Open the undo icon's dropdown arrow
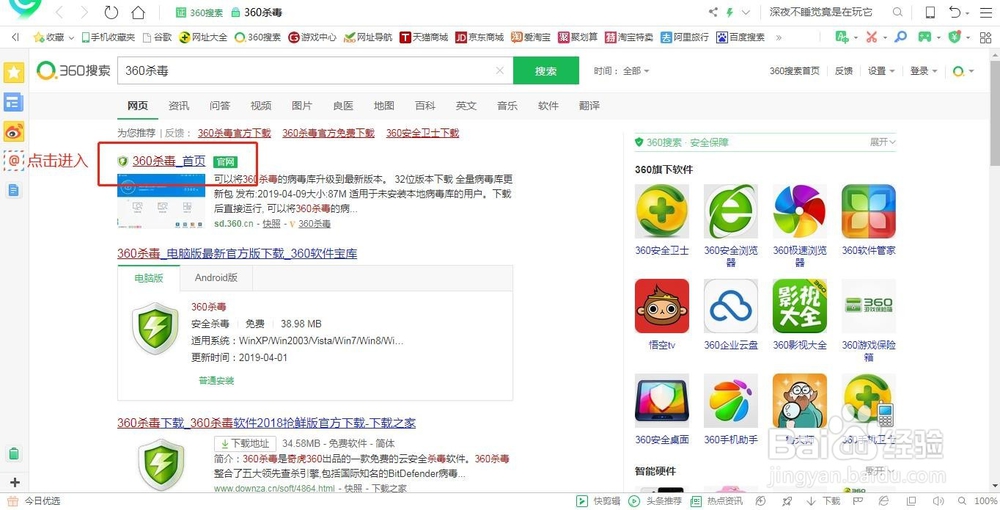 pyautogui.click(x=967, y=13)
